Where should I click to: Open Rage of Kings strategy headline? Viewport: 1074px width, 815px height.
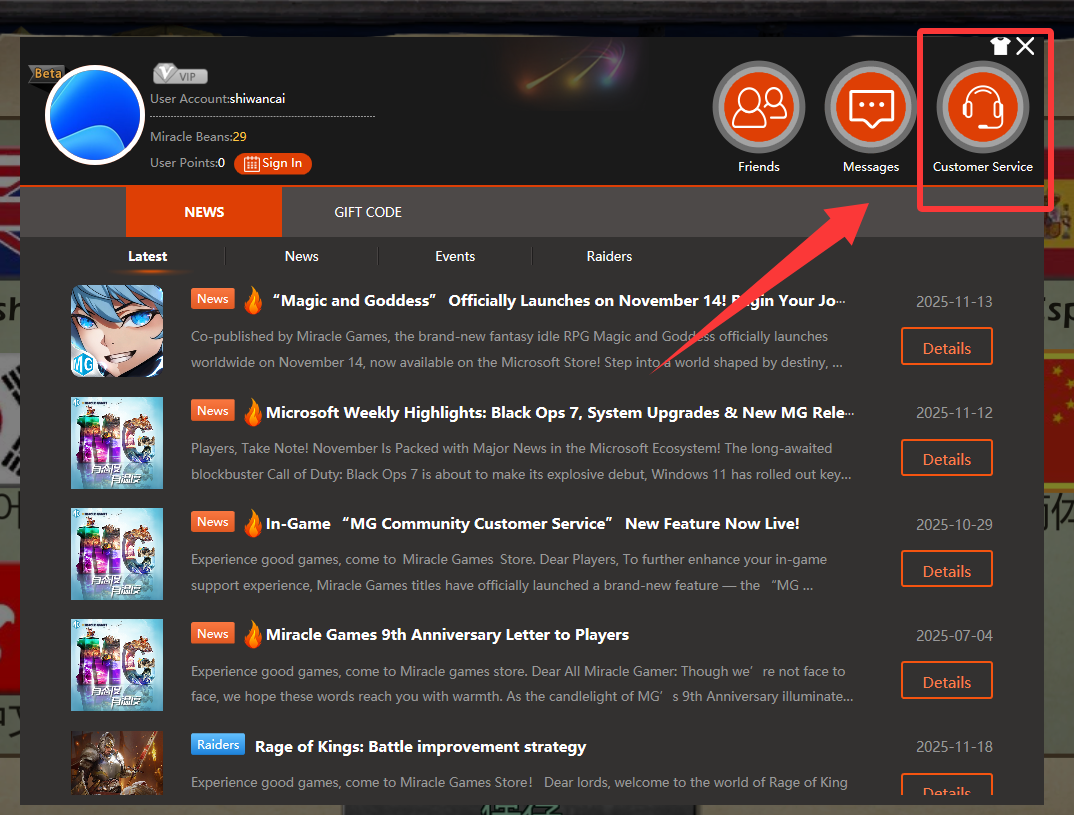click(x=420, y=747)
